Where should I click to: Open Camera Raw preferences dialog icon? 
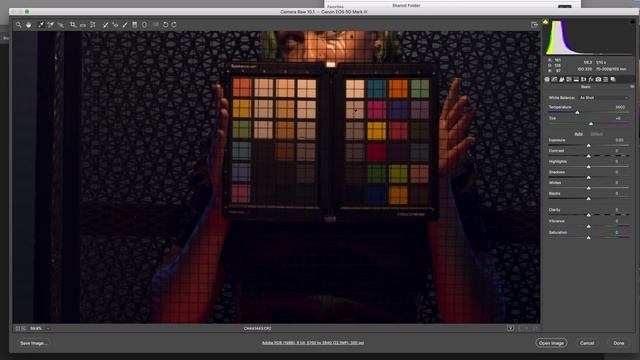[156, 25]
